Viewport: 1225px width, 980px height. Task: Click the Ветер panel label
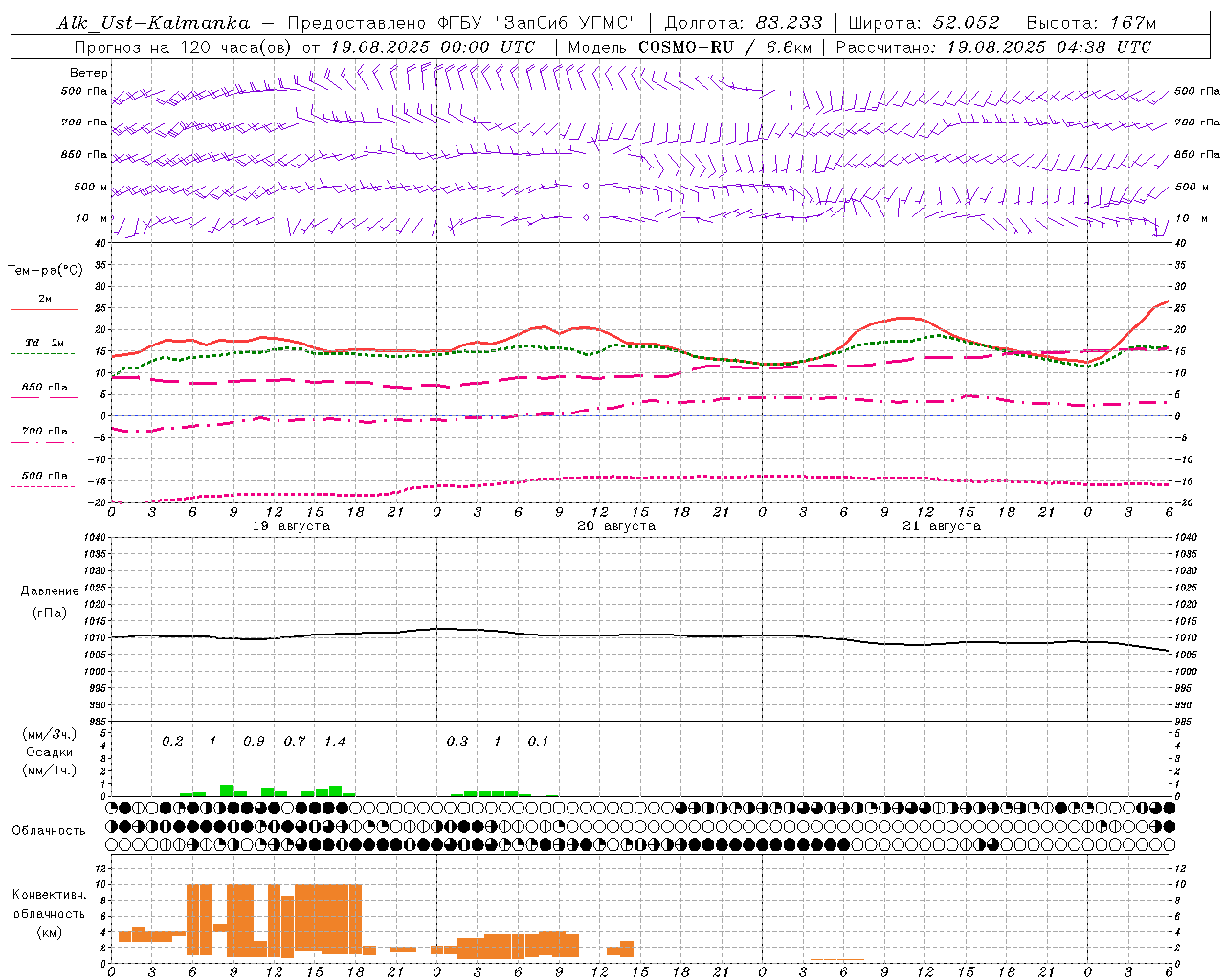point(88,73)
